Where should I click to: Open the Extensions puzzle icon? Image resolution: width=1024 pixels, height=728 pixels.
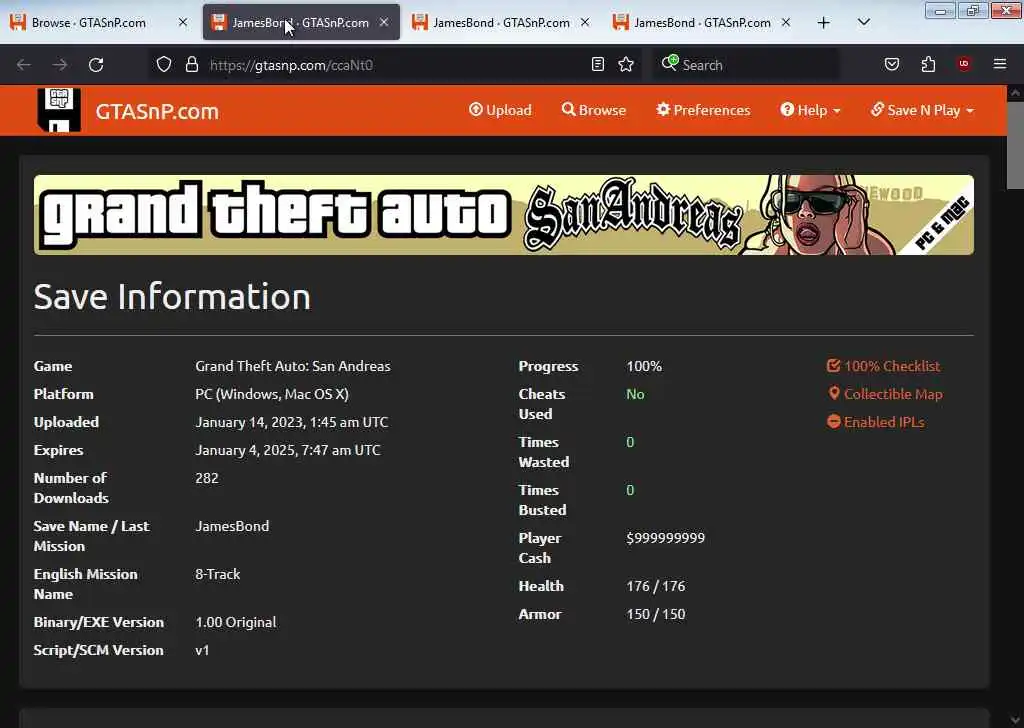(928, 64)
